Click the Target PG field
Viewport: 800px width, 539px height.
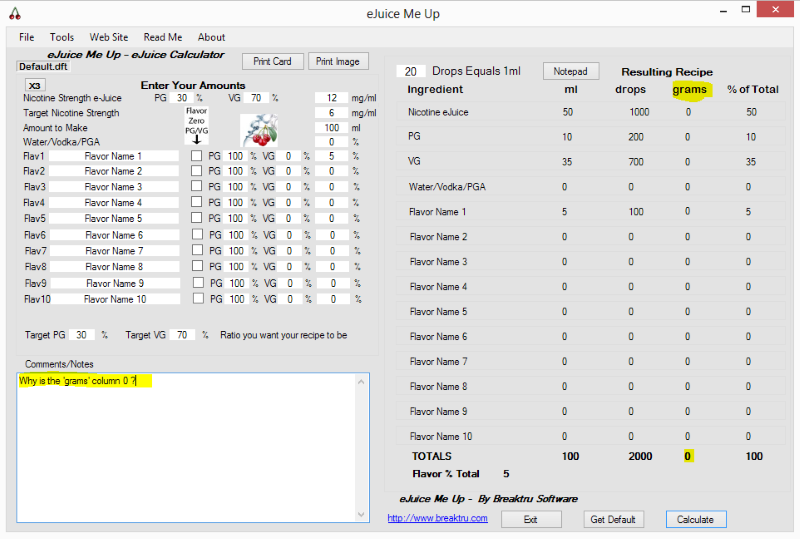(82, 335)
